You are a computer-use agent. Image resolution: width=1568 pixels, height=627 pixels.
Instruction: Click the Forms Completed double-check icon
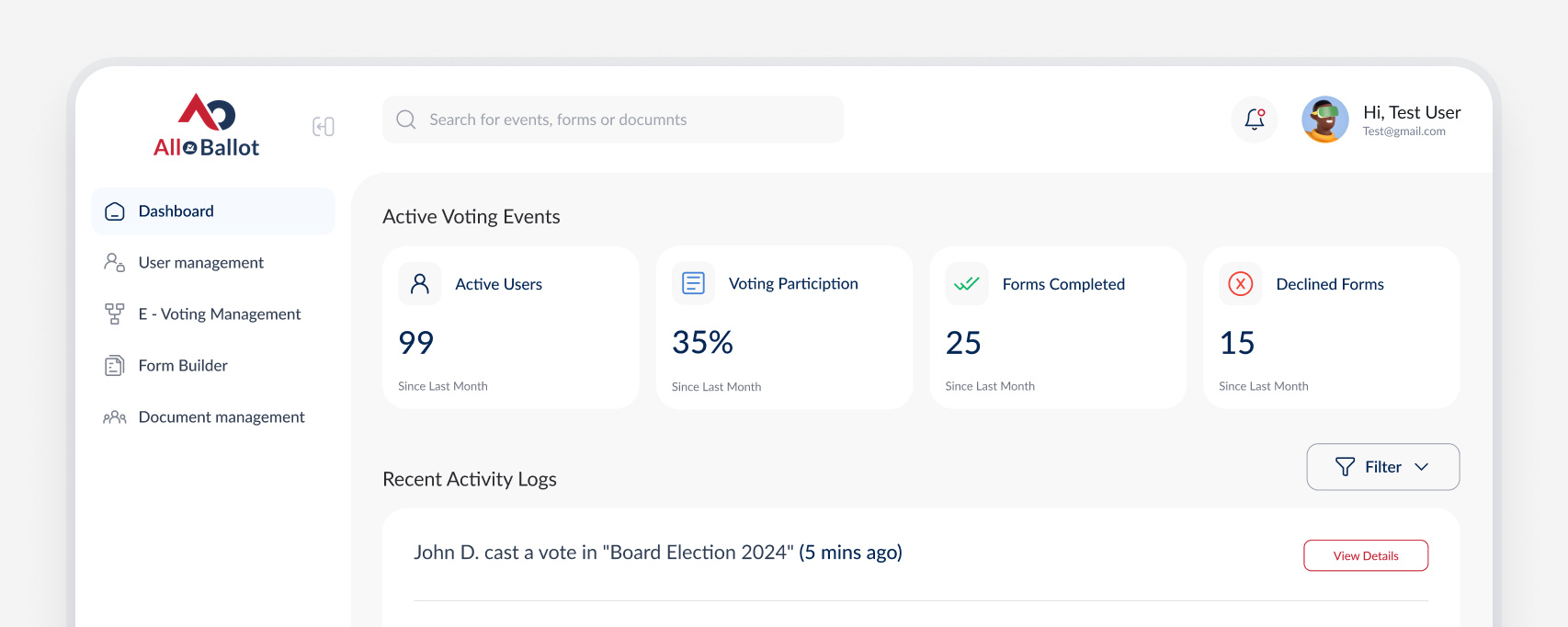pyautogui.click(x=967, y=283)
